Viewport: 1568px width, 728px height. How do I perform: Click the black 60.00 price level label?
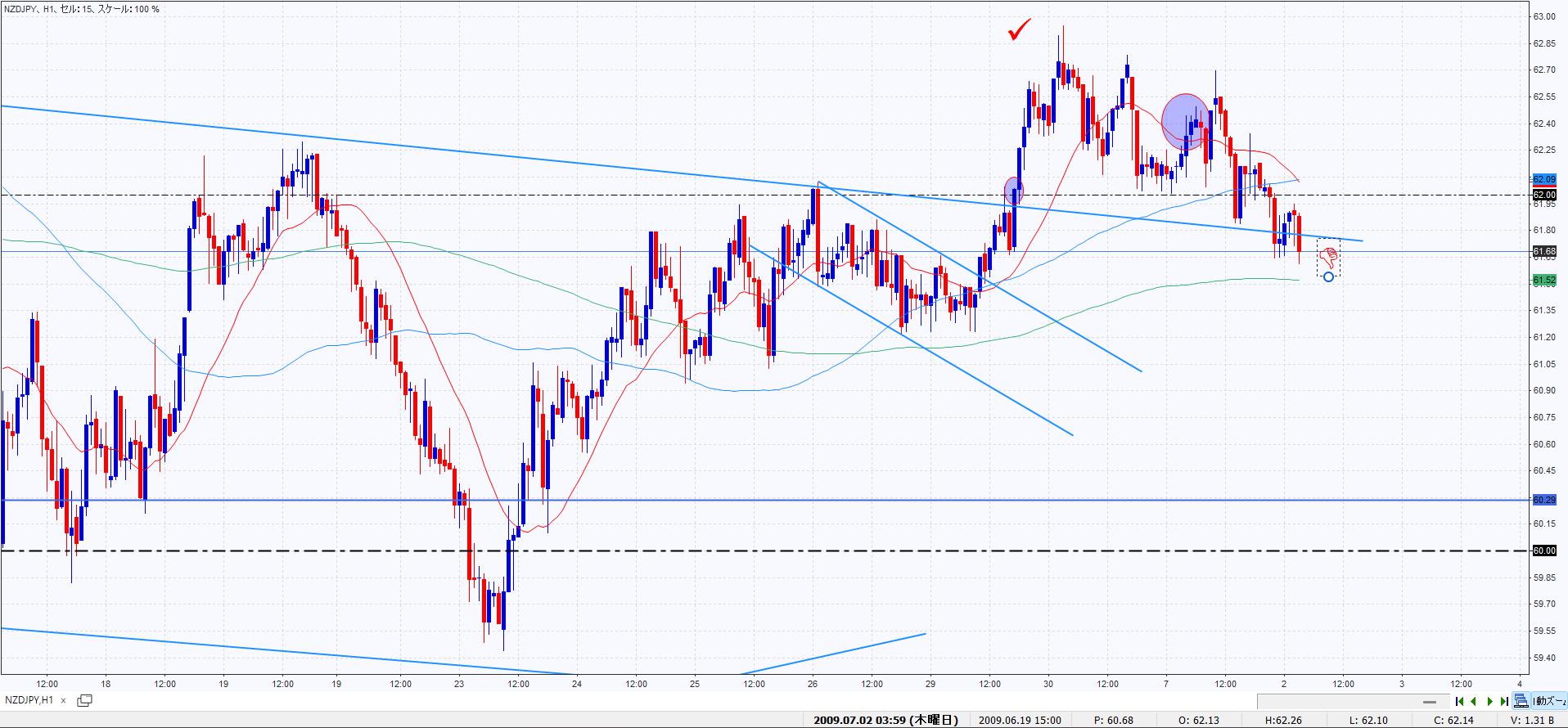click(x=1543, y=550)
